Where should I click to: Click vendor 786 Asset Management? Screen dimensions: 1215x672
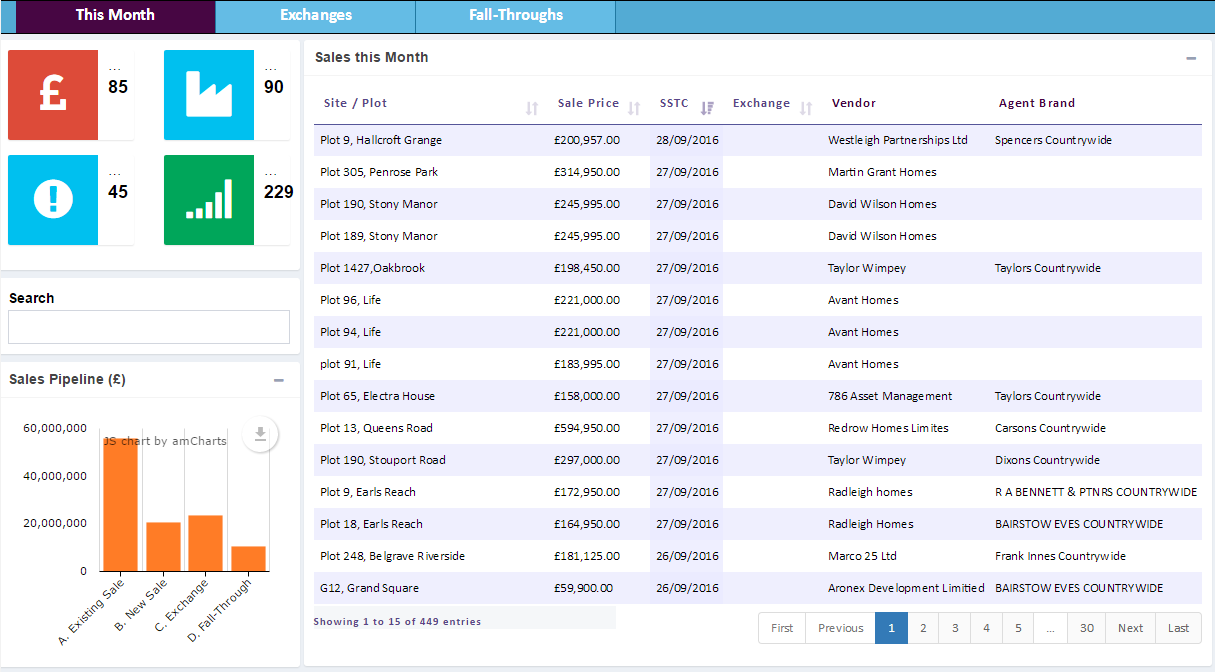coord(890,396)
